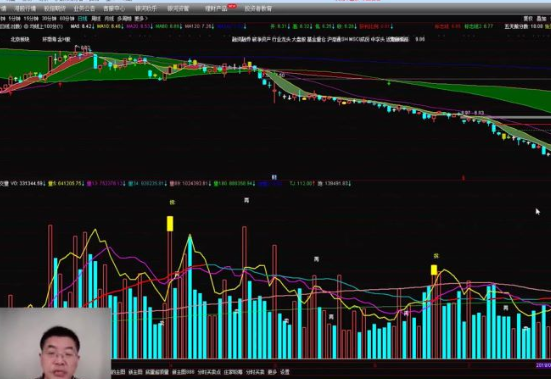Open the 更多 indicators list at bottom
The height and width of the screenshot is (379, 551).
coord(272,372)
